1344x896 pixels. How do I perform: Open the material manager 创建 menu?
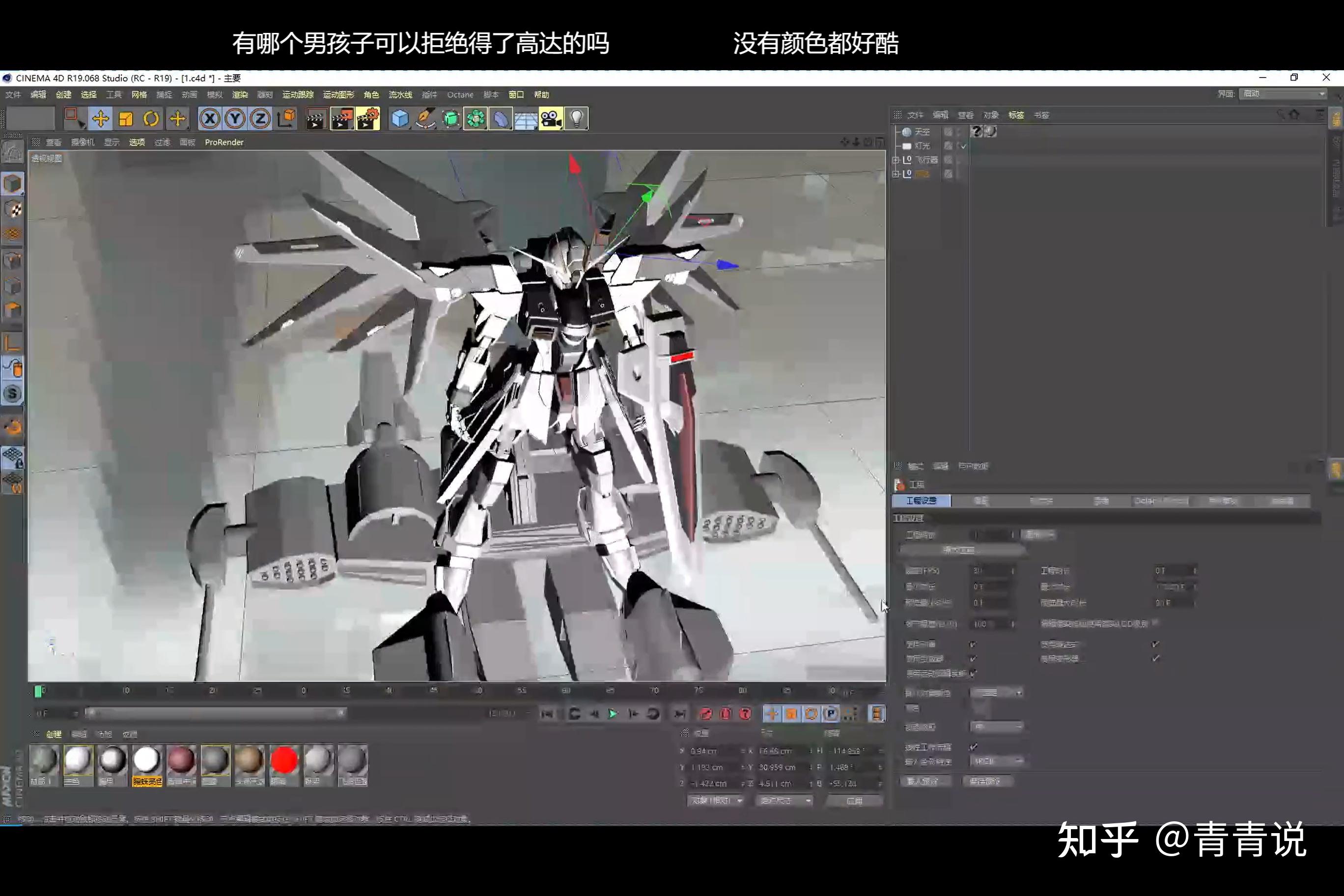tap(54, 734)
